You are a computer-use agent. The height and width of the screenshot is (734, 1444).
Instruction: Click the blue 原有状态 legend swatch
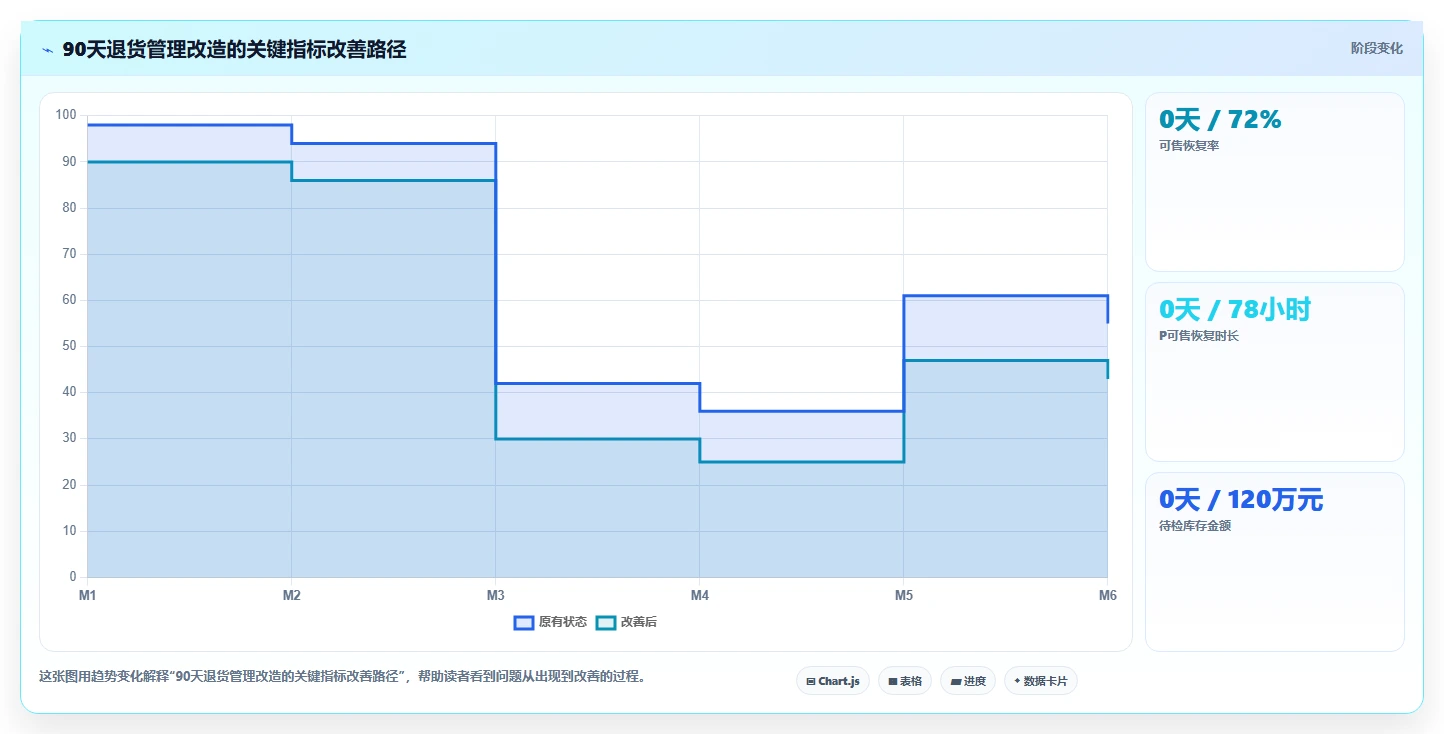click(x=524, y=622)
